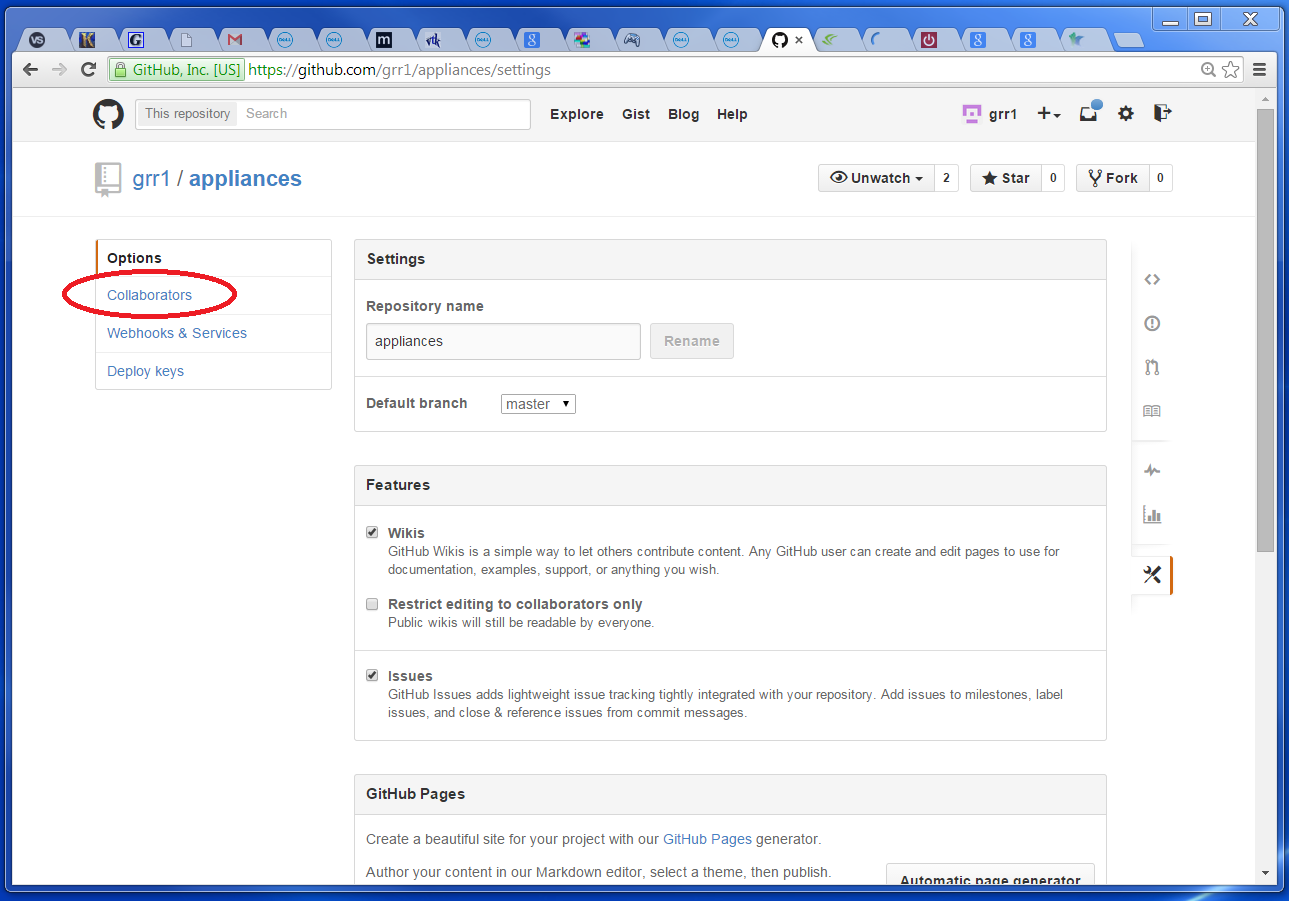The image size is (1289, 901).
Task: Switch to the gamepad icon browser tab
Action: tap(631, 40)
